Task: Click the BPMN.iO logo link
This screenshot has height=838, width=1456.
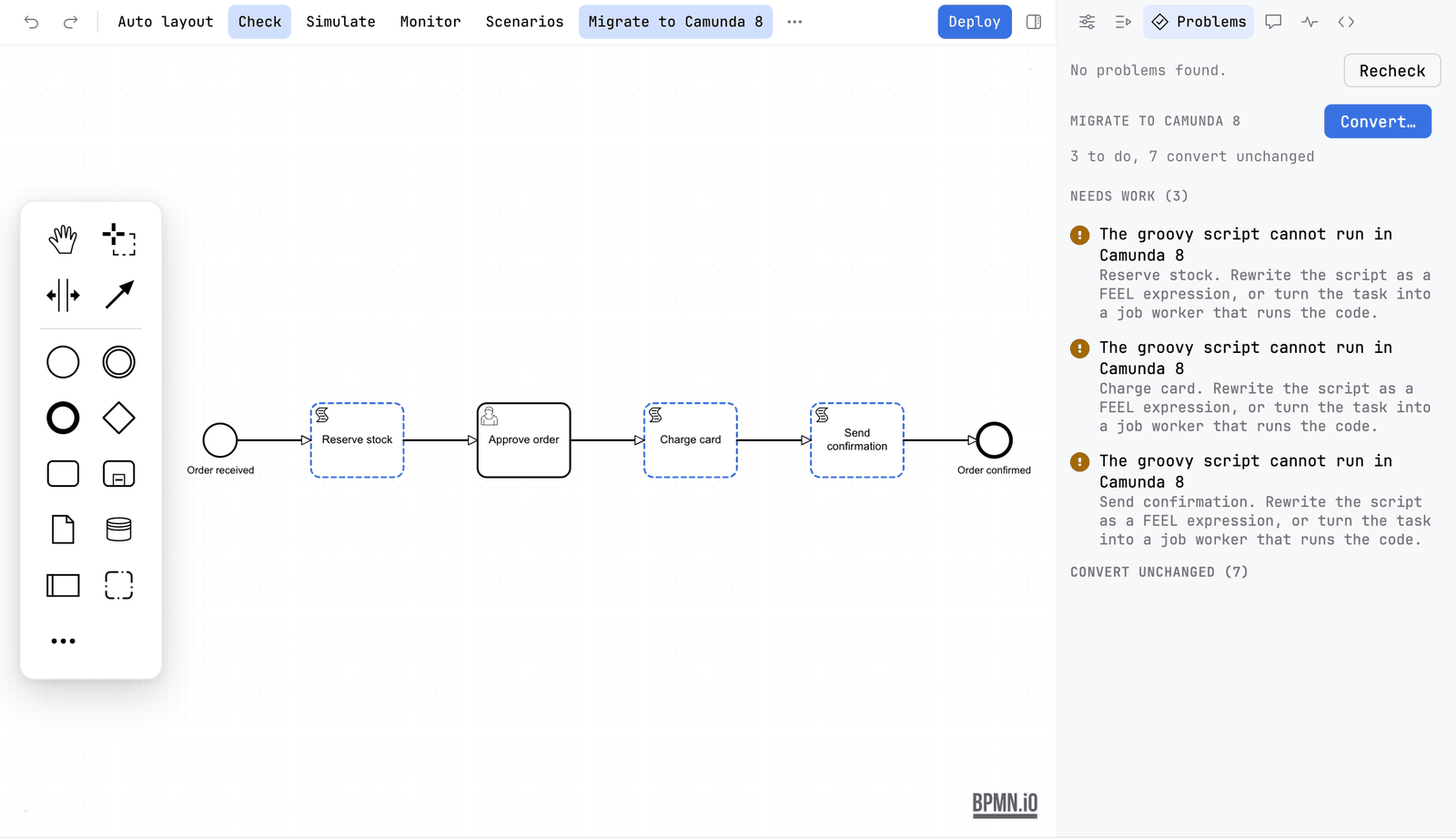Action: click(1005, 803)
